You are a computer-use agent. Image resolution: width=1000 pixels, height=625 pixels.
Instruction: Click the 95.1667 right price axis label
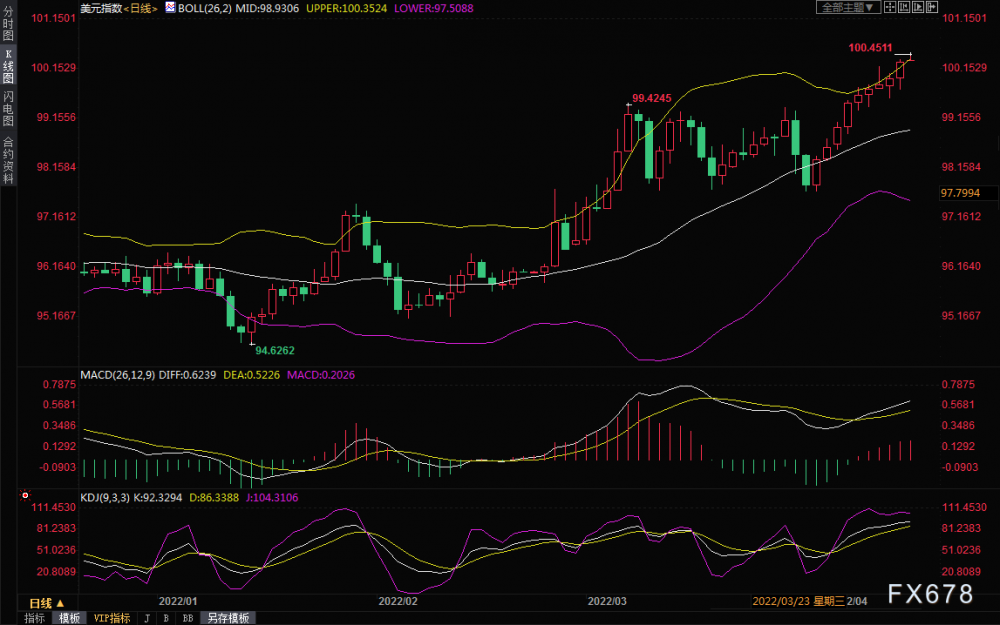tap(961, 316)
